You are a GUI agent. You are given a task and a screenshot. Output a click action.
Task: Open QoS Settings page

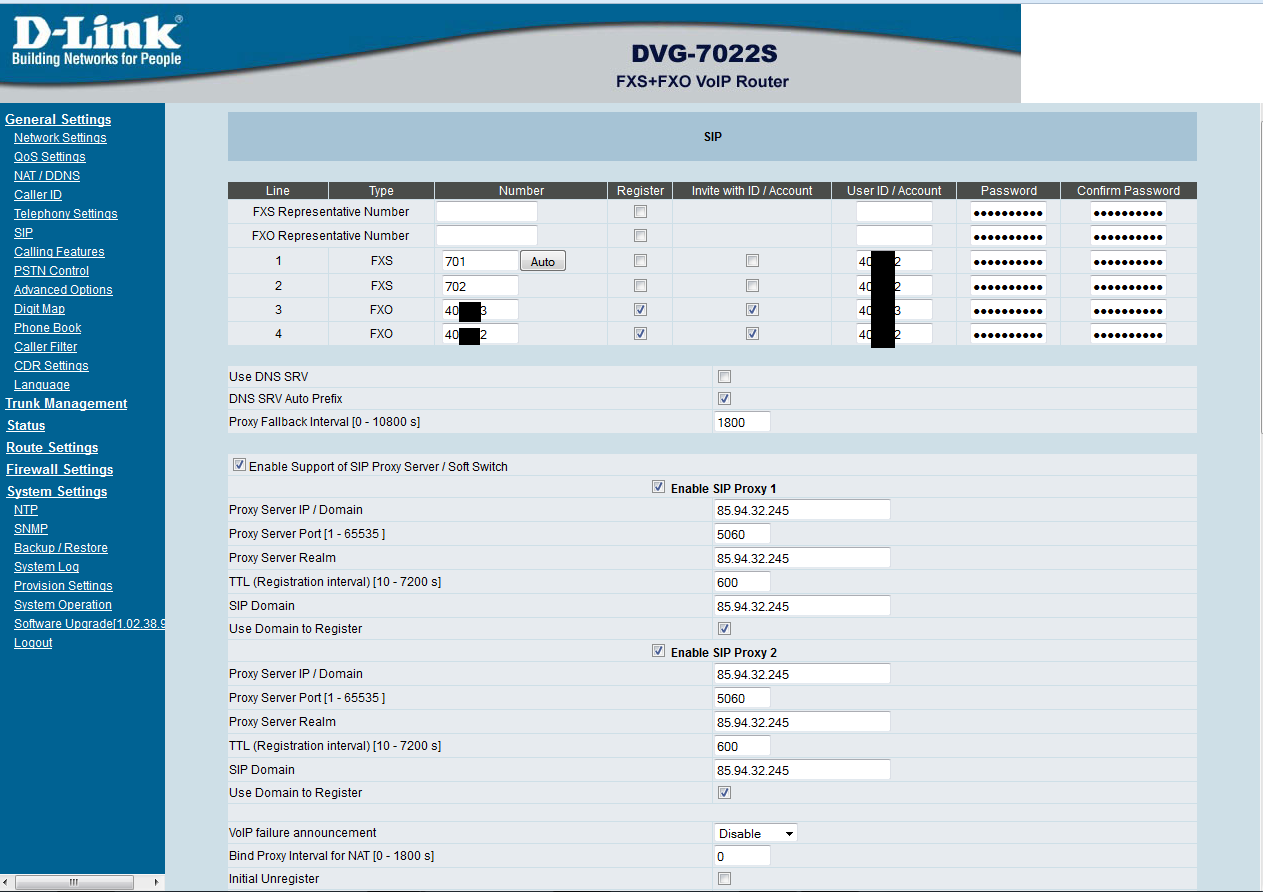(50, 157)
